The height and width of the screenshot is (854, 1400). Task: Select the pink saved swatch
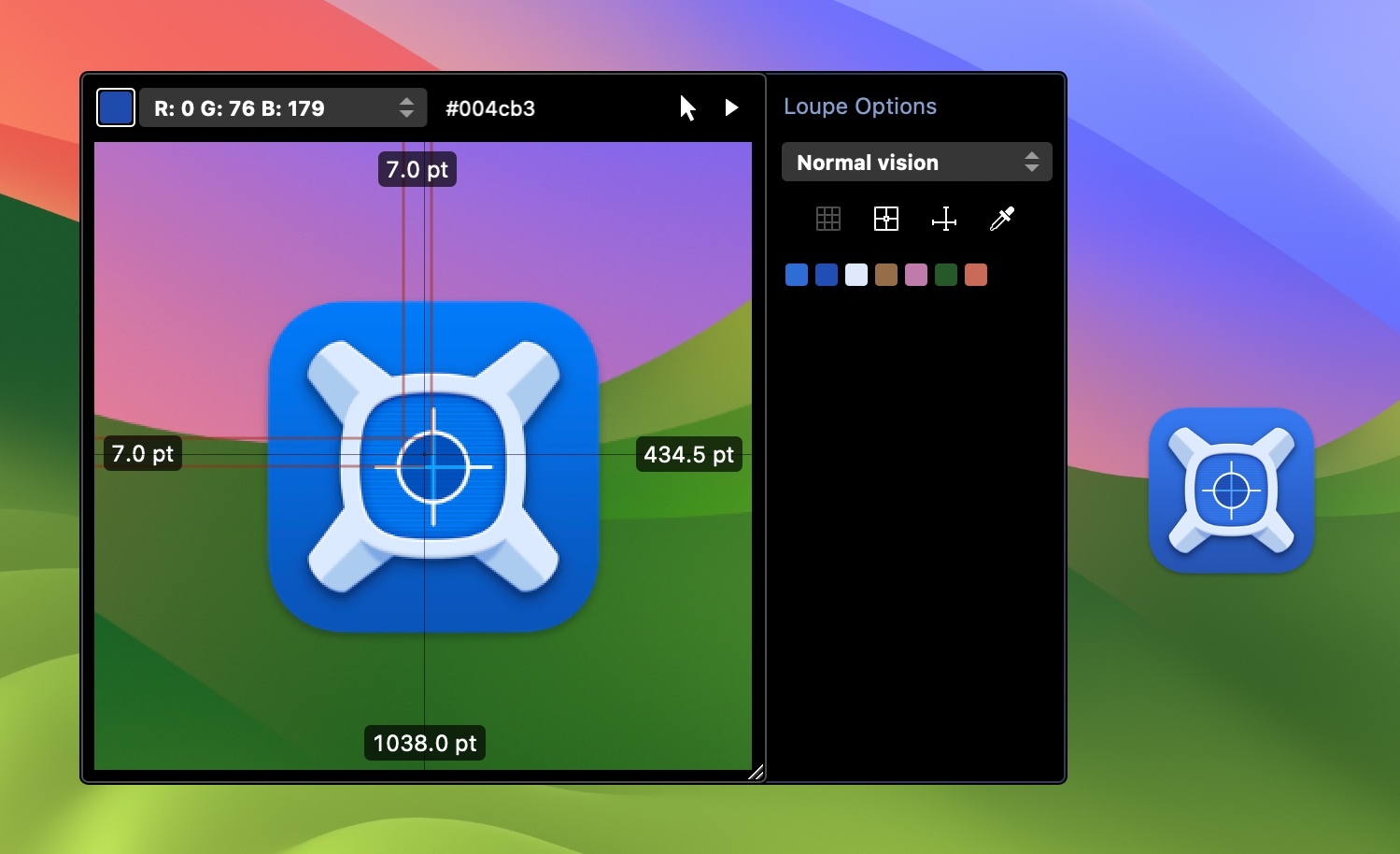coord(916,275)
